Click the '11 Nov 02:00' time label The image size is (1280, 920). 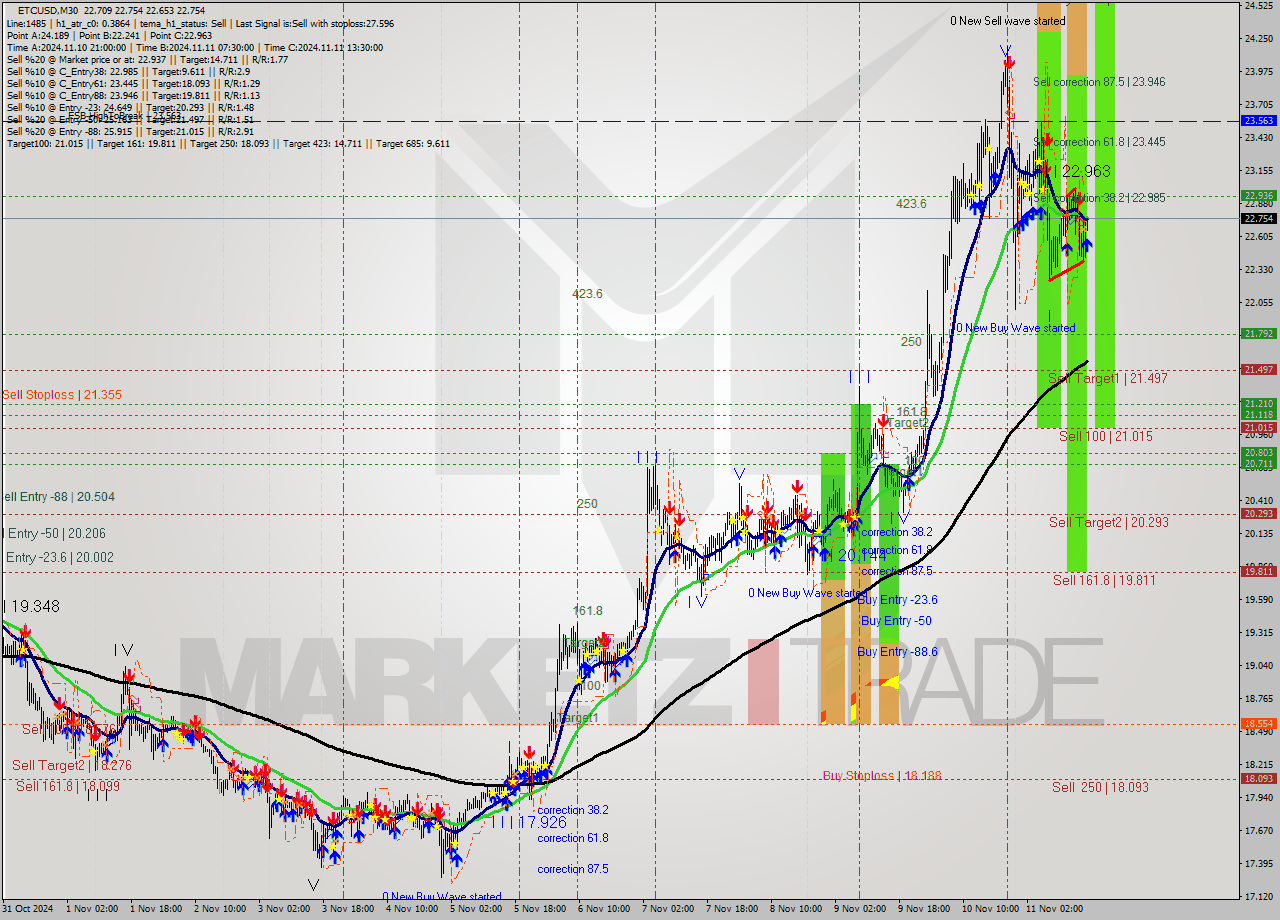1056,909
